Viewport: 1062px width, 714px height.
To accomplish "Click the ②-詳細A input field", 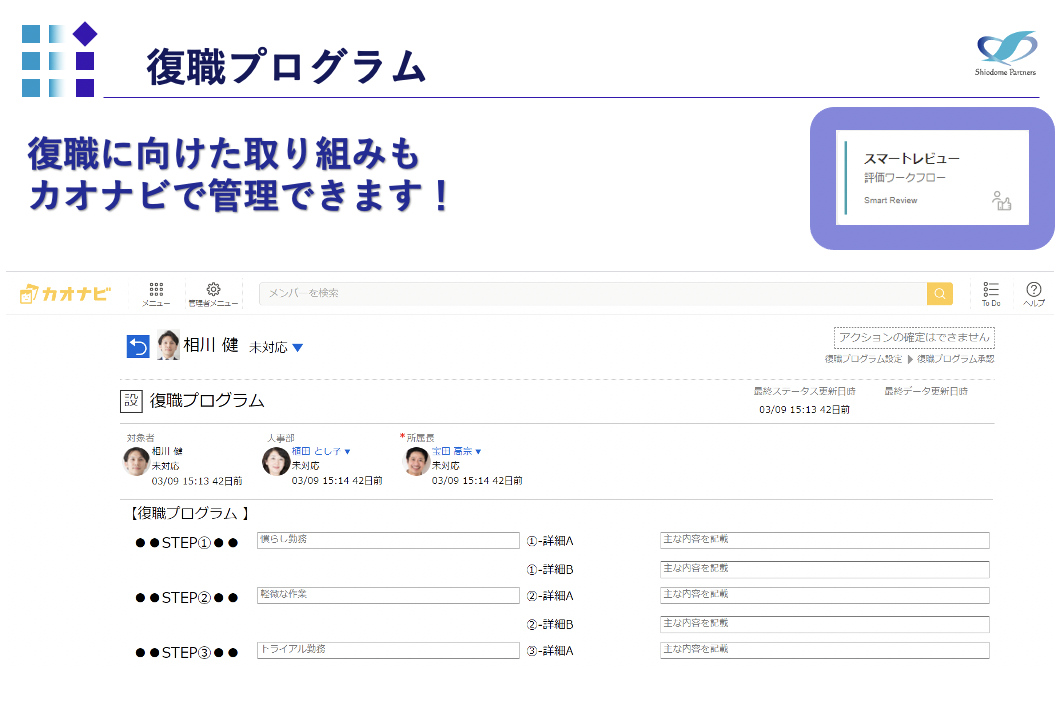I will click(824, 595).
